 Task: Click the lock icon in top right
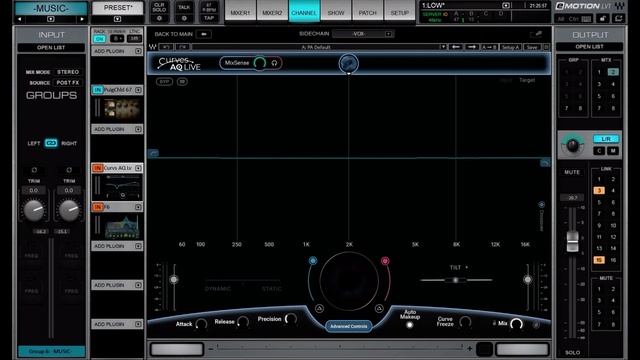603,19
